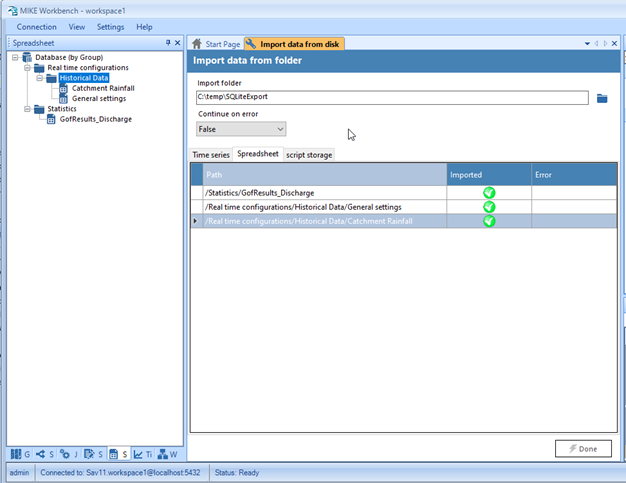Select GofResults_Discharge in the tree
This screenshot has height=483, width=626.
tap(96, 119)
